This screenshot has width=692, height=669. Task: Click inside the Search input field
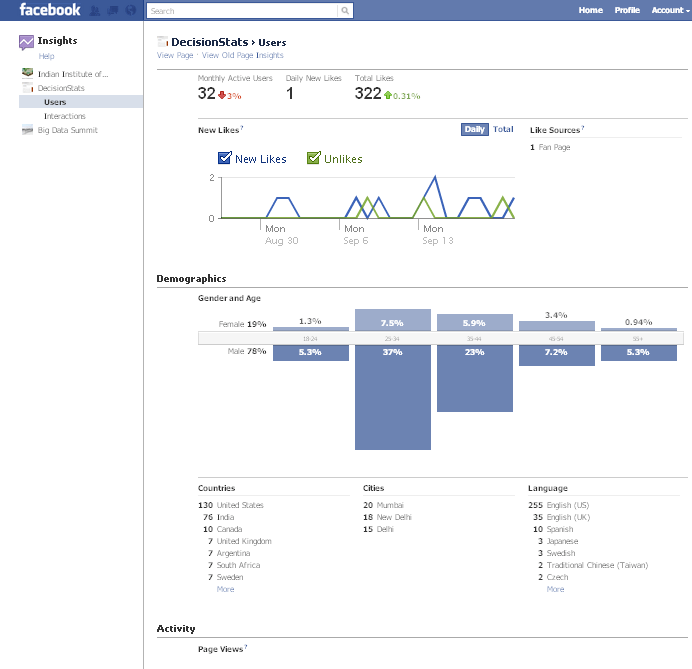click(242, 11)
